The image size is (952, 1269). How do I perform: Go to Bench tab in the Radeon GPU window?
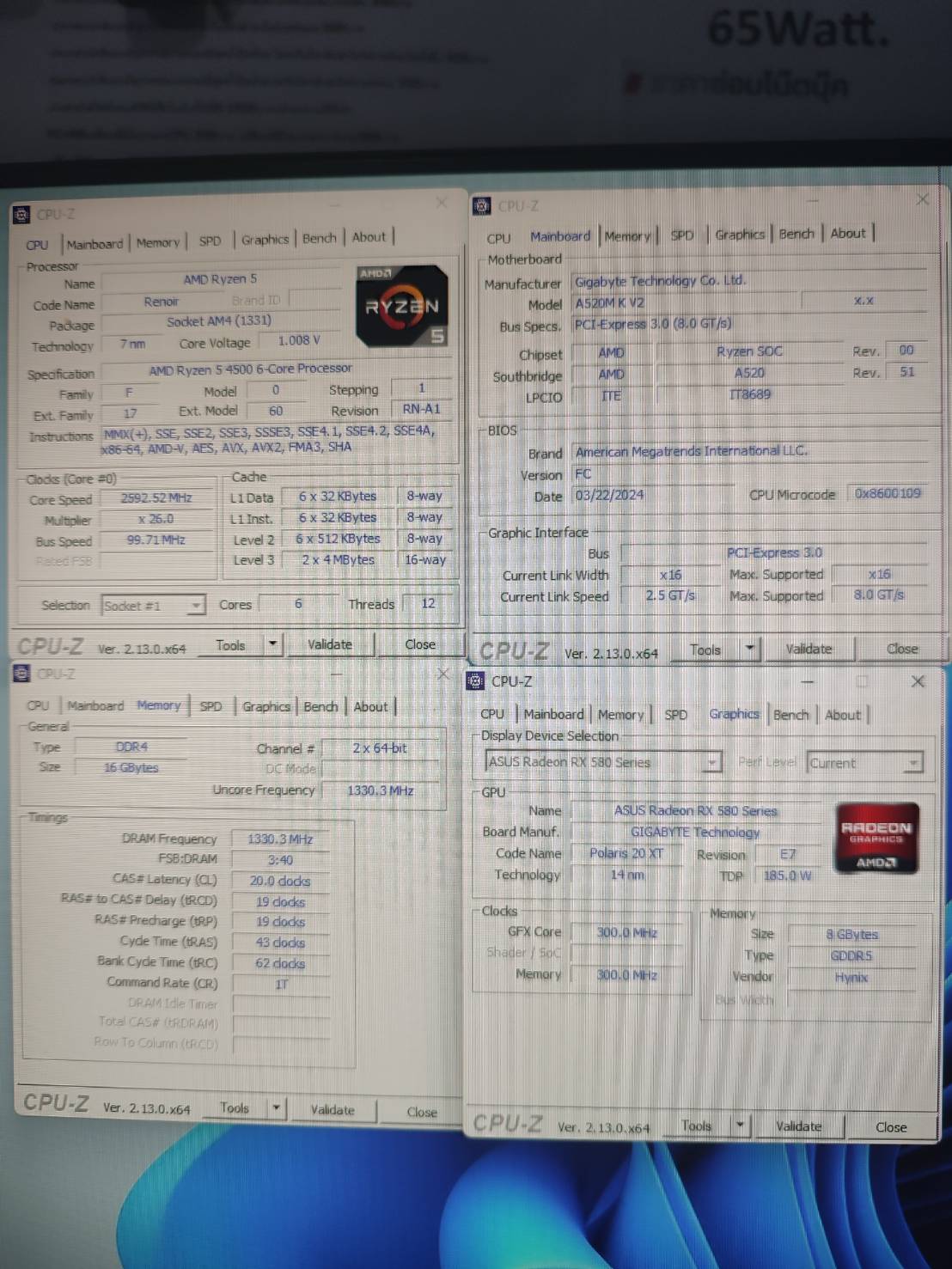(791, 715)
